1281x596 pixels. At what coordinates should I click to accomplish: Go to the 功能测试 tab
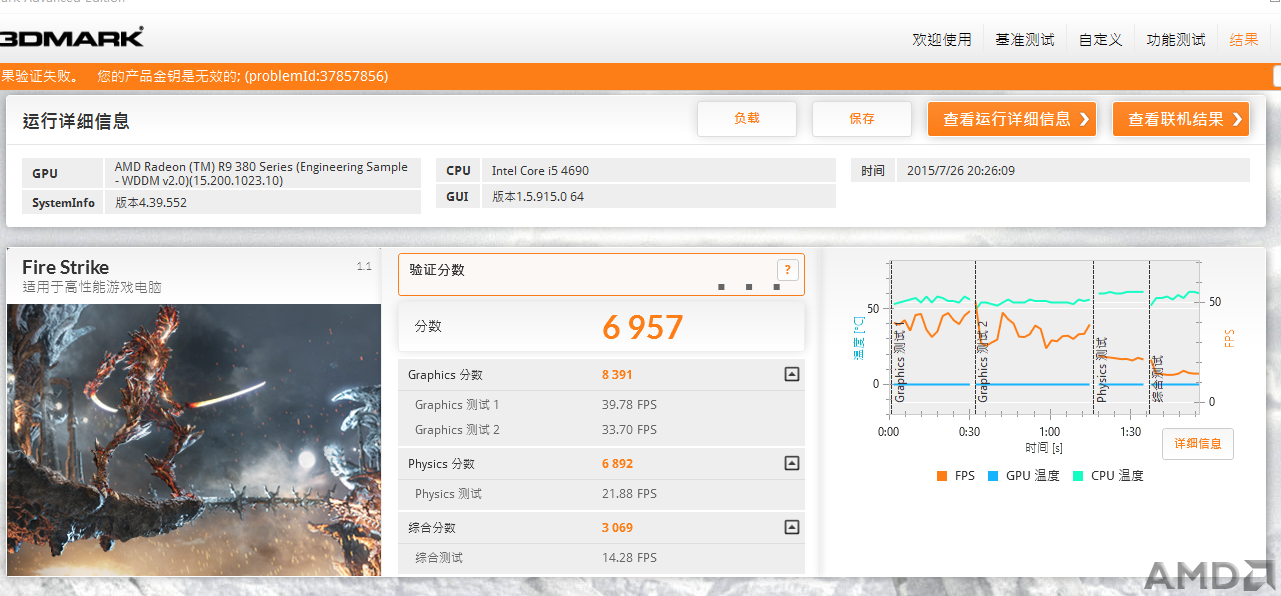[1176, 39]
